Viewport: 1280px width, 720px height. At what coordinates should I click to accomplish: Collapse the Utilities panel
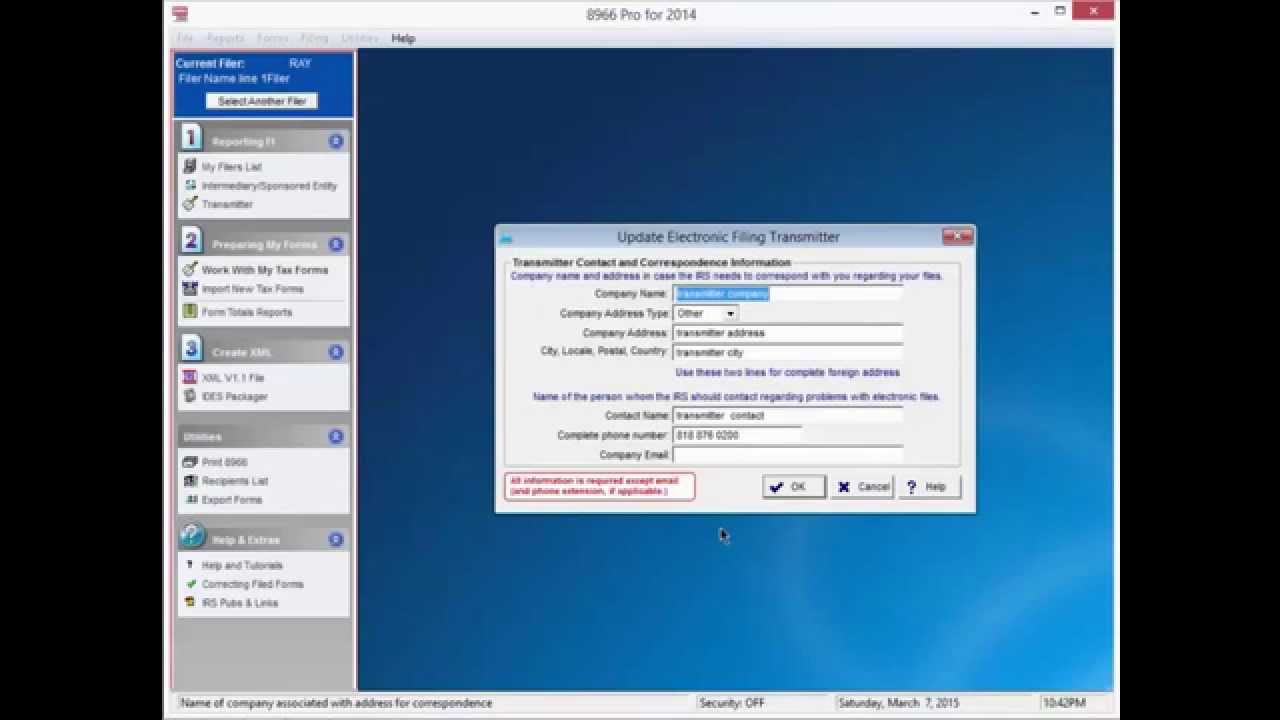[336, 436]
